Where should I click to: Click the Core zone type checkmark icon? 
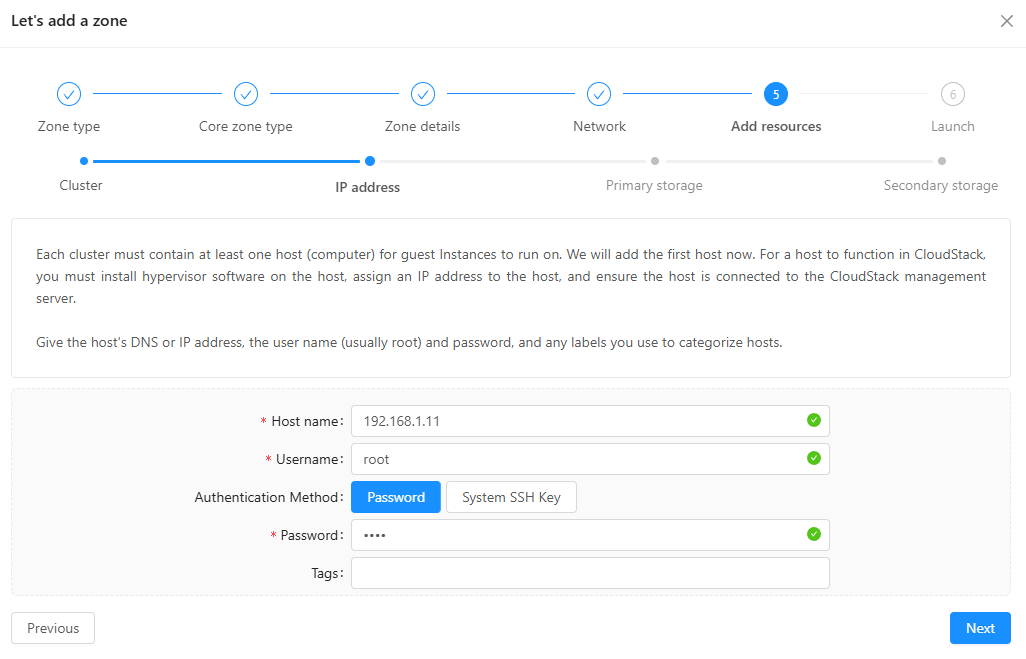246,94
